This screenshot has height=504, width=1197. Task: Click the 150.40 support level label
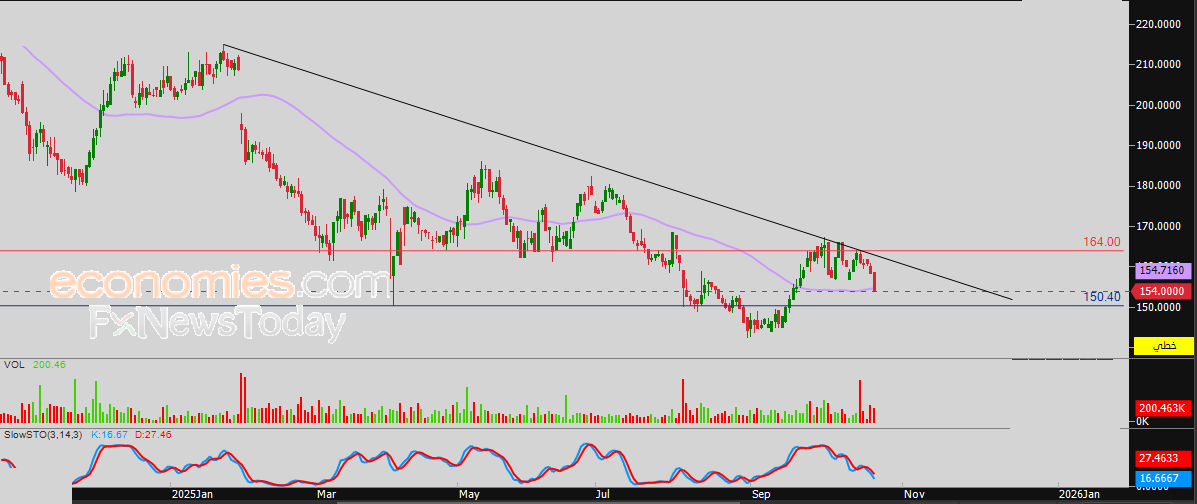[1102, 296]
